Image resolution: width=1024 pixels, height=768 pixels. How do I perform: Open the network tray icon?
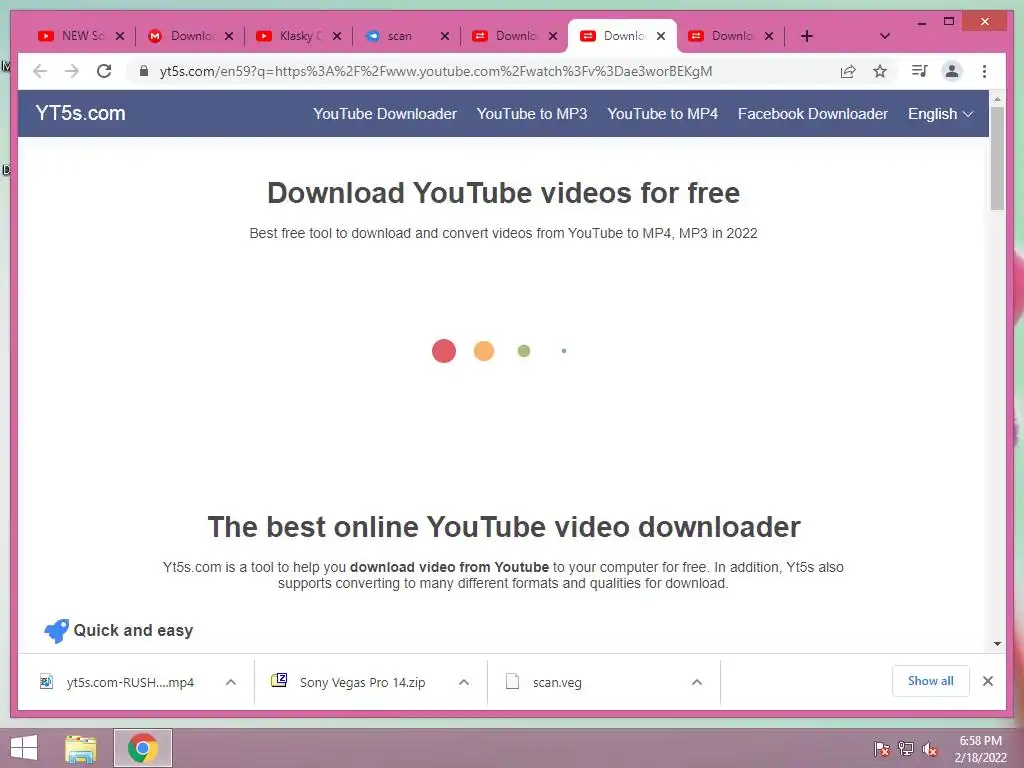click(906, 749)
